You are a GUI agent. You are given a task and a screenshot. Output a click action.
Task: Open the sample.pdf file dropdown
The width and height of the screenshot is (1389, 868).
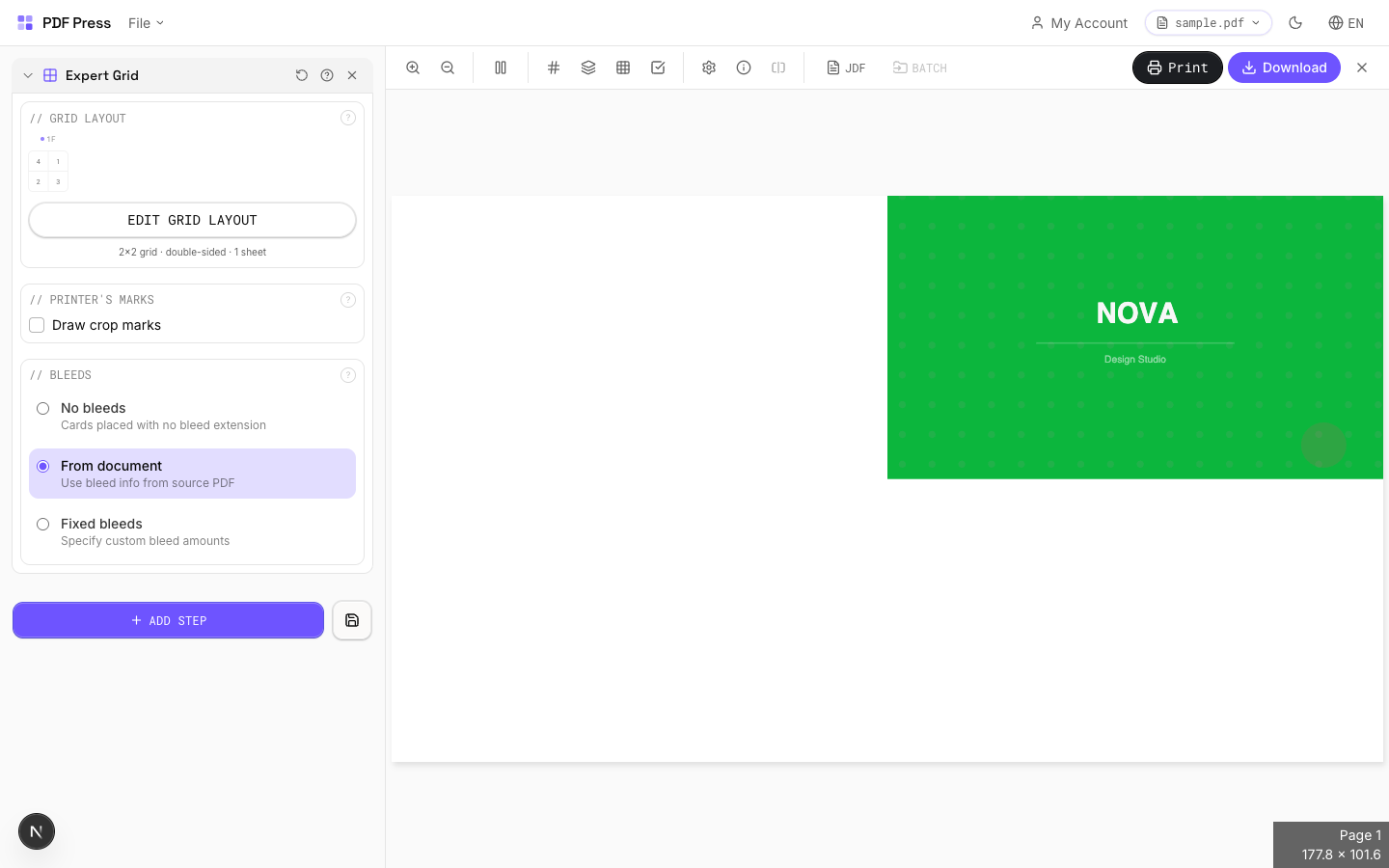point(1209,23)
